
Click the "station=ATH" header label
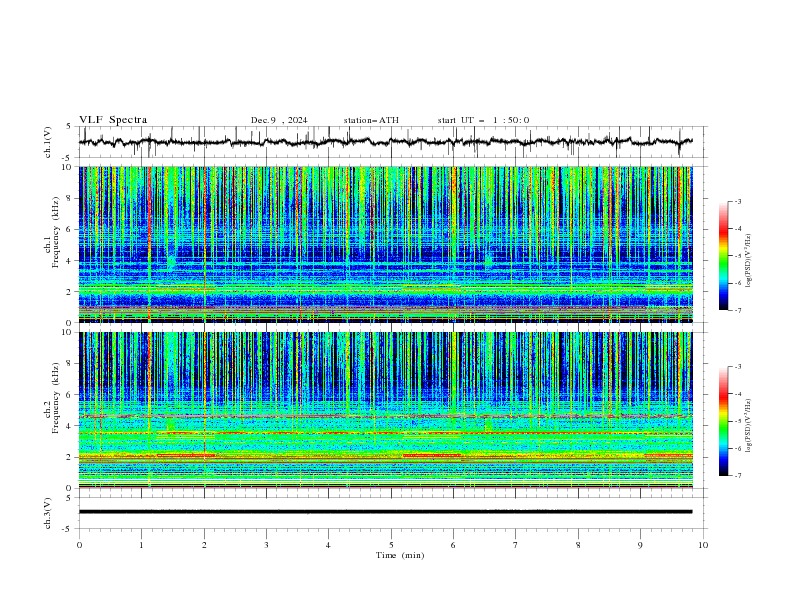pos(371,120)
